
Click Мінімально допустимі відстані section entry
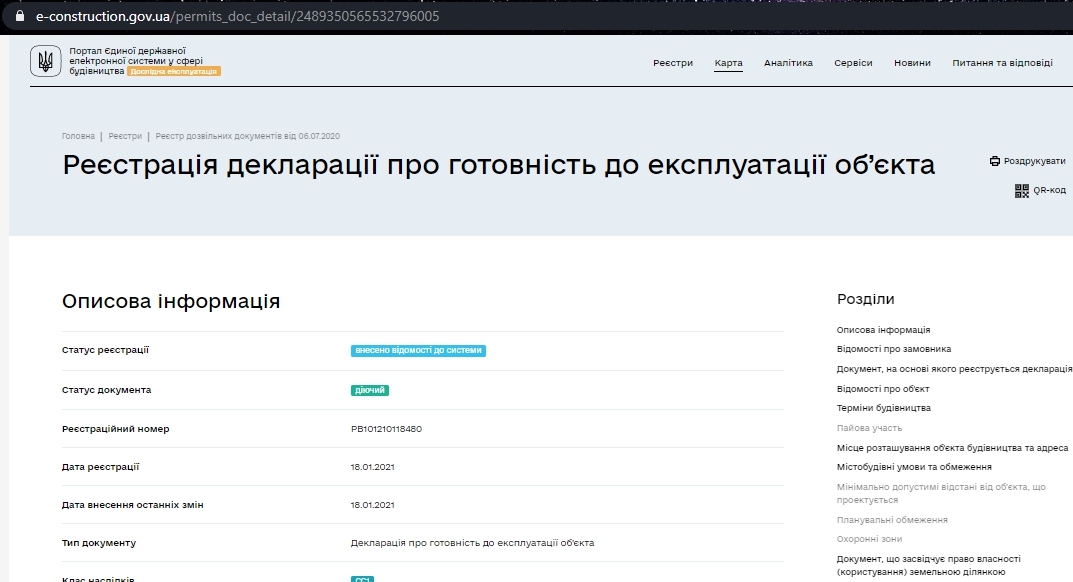click(941, 494)
